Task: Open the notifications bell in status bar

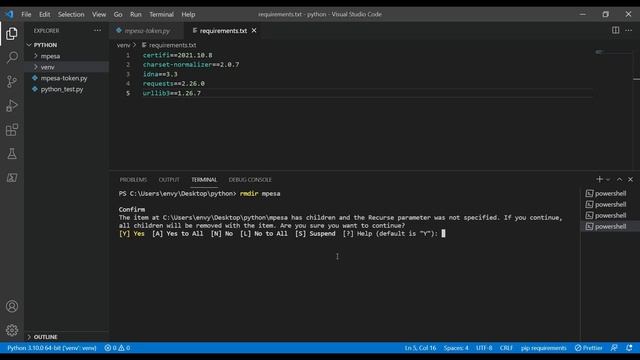Action: pos(629,348)
